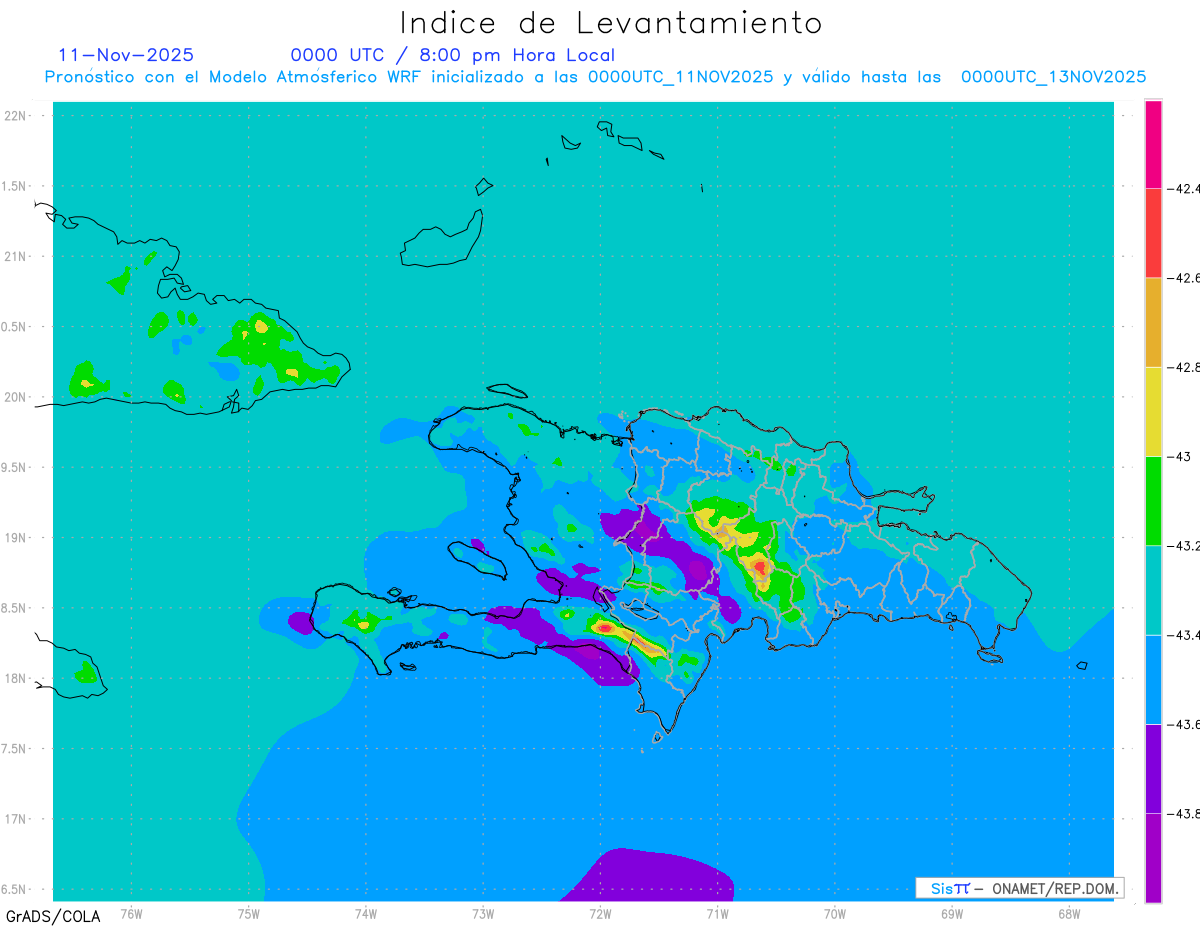Click the magenta swatch atop the color scale
The height and width of the screenshot is (927, 1200).
click(1154, 144)
